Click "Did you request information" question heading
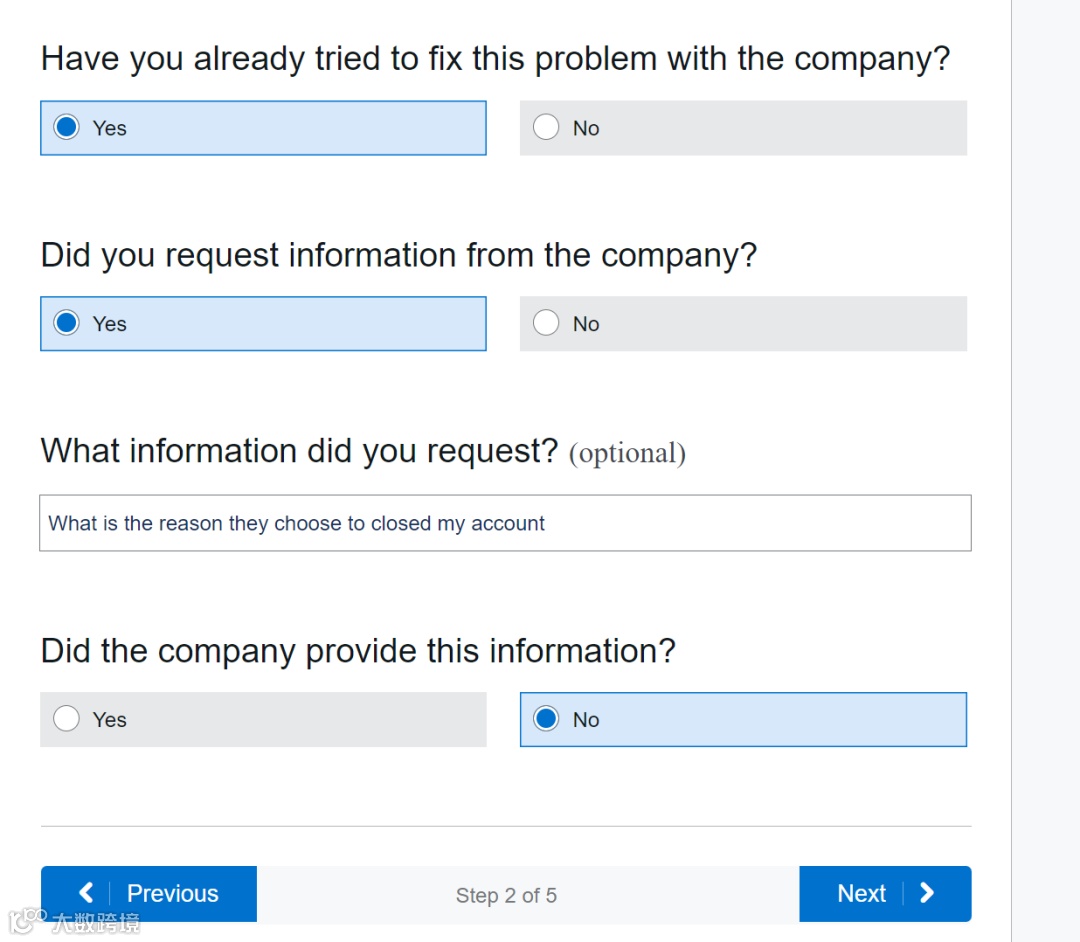The width and height of the screenshot is (1080, 942). (398, 255)
